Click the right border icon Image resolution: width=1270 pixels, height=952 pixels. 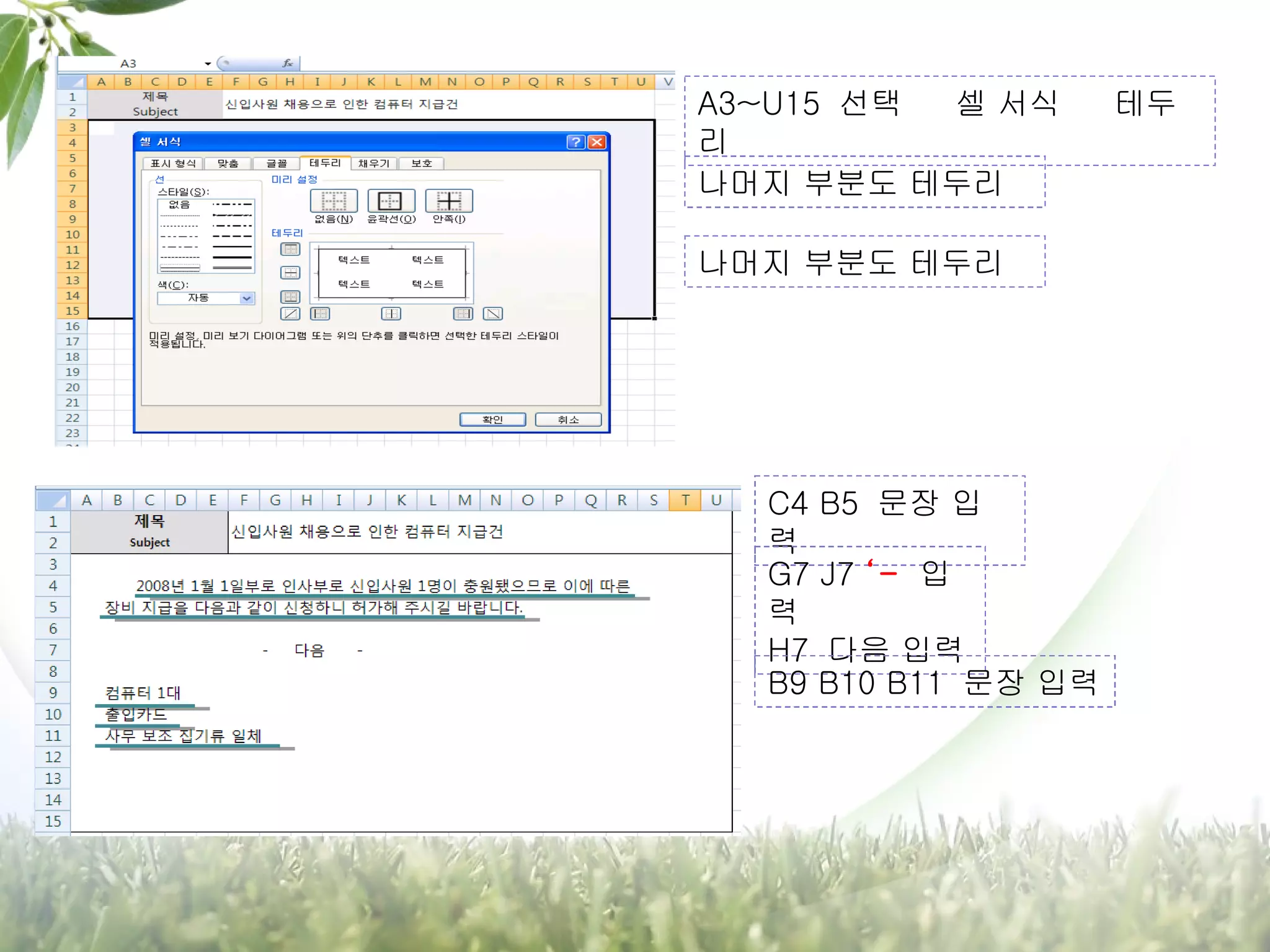point(463,314)
